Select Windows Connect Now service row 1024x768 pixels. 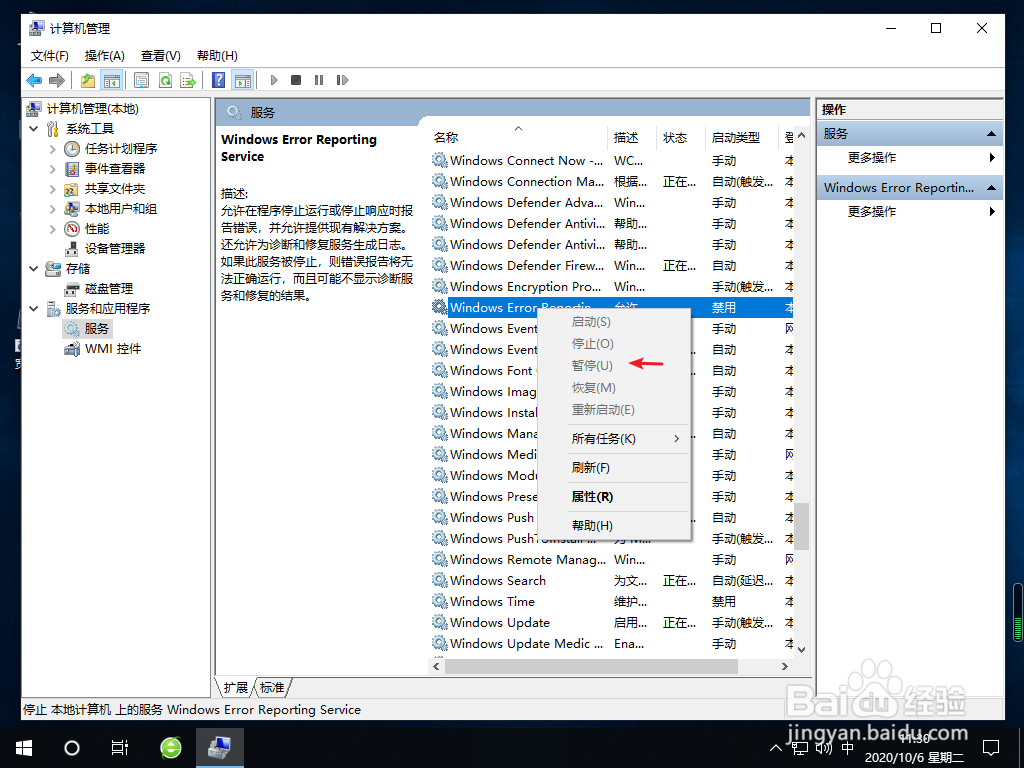point(611,161)
